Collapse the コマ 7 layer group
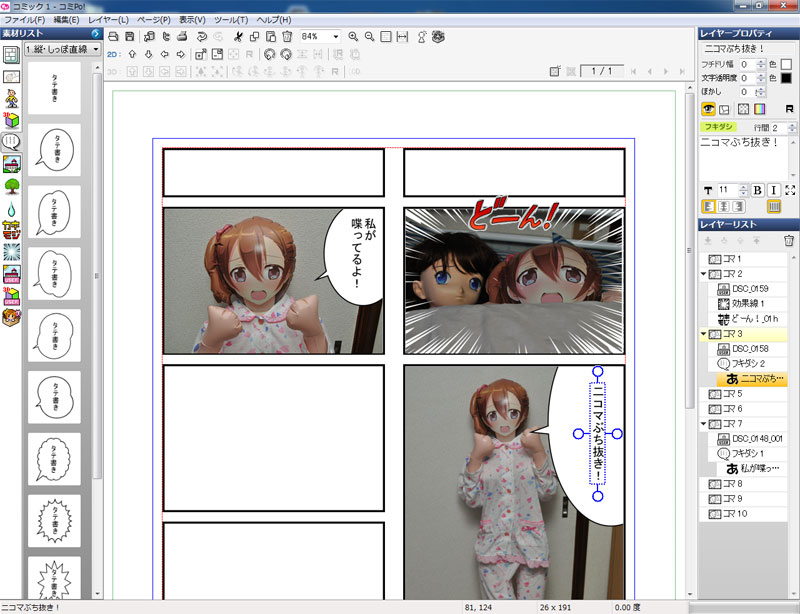 (x=704, y=424)
